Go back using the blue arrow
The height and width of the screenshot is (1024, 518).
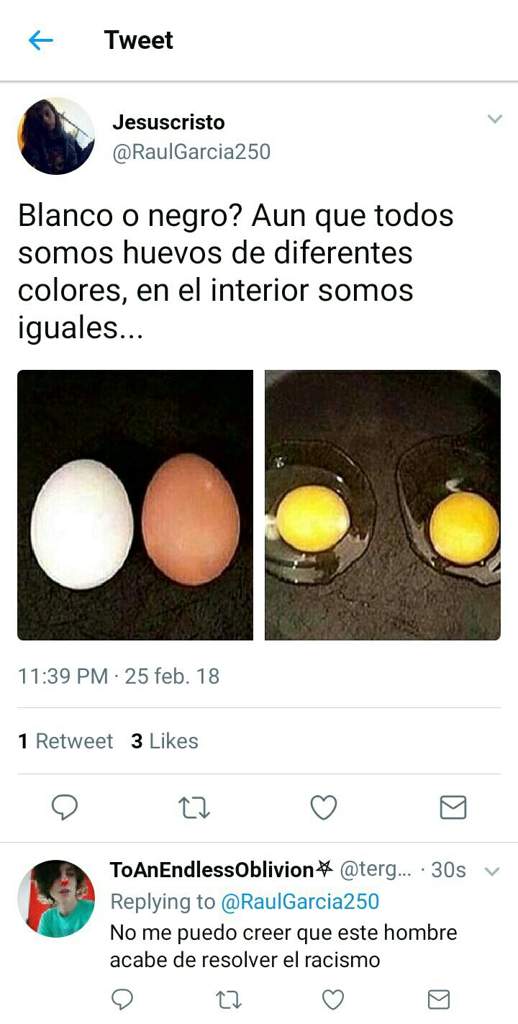coord(40,40)
